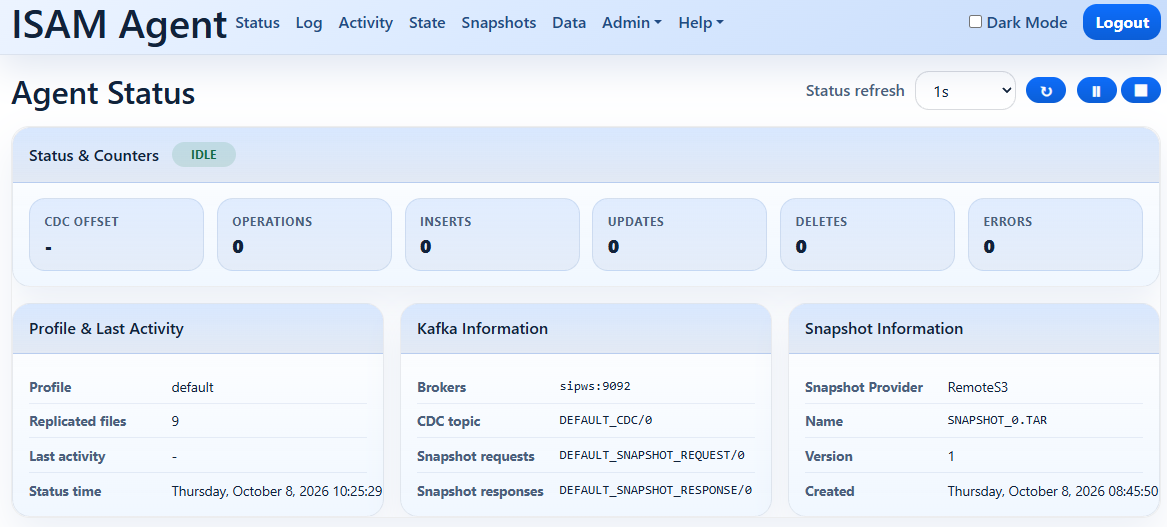Click the snapshot name SNAPSHOT_0.TAR
This screenshot has height=527, width=1167.
[x=997, y=421]
